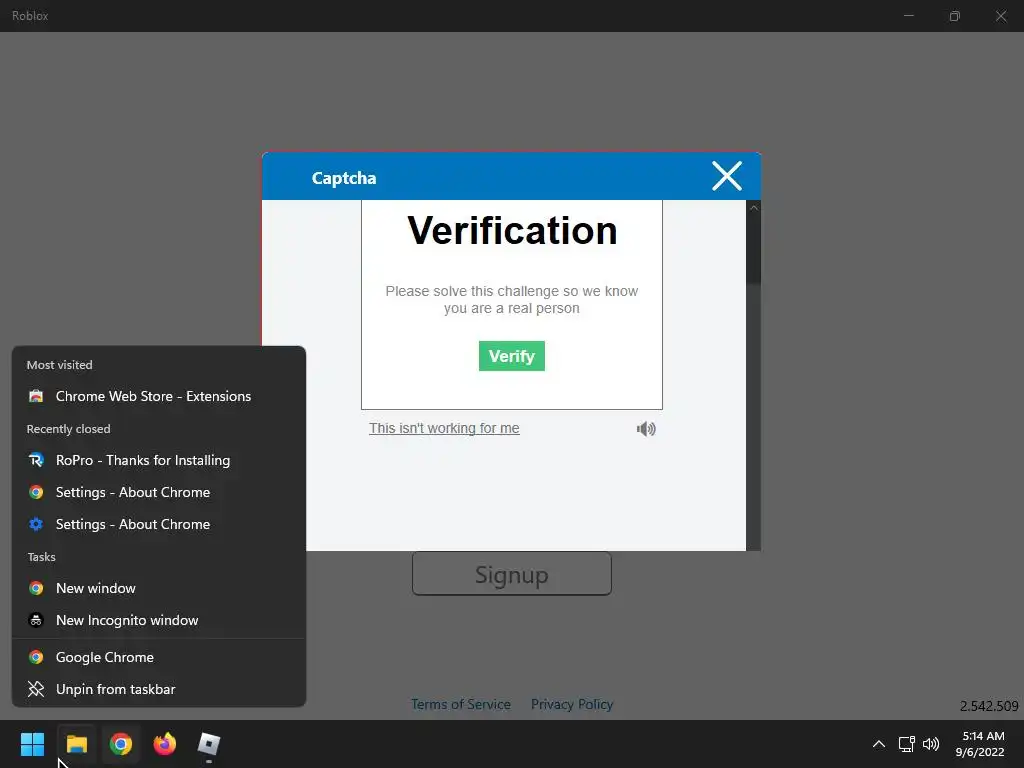Screen dimensions: 1024x768
Task: Open first Settings - About Chrome entry with Chrome icon
Action: [x=159, y=492]
